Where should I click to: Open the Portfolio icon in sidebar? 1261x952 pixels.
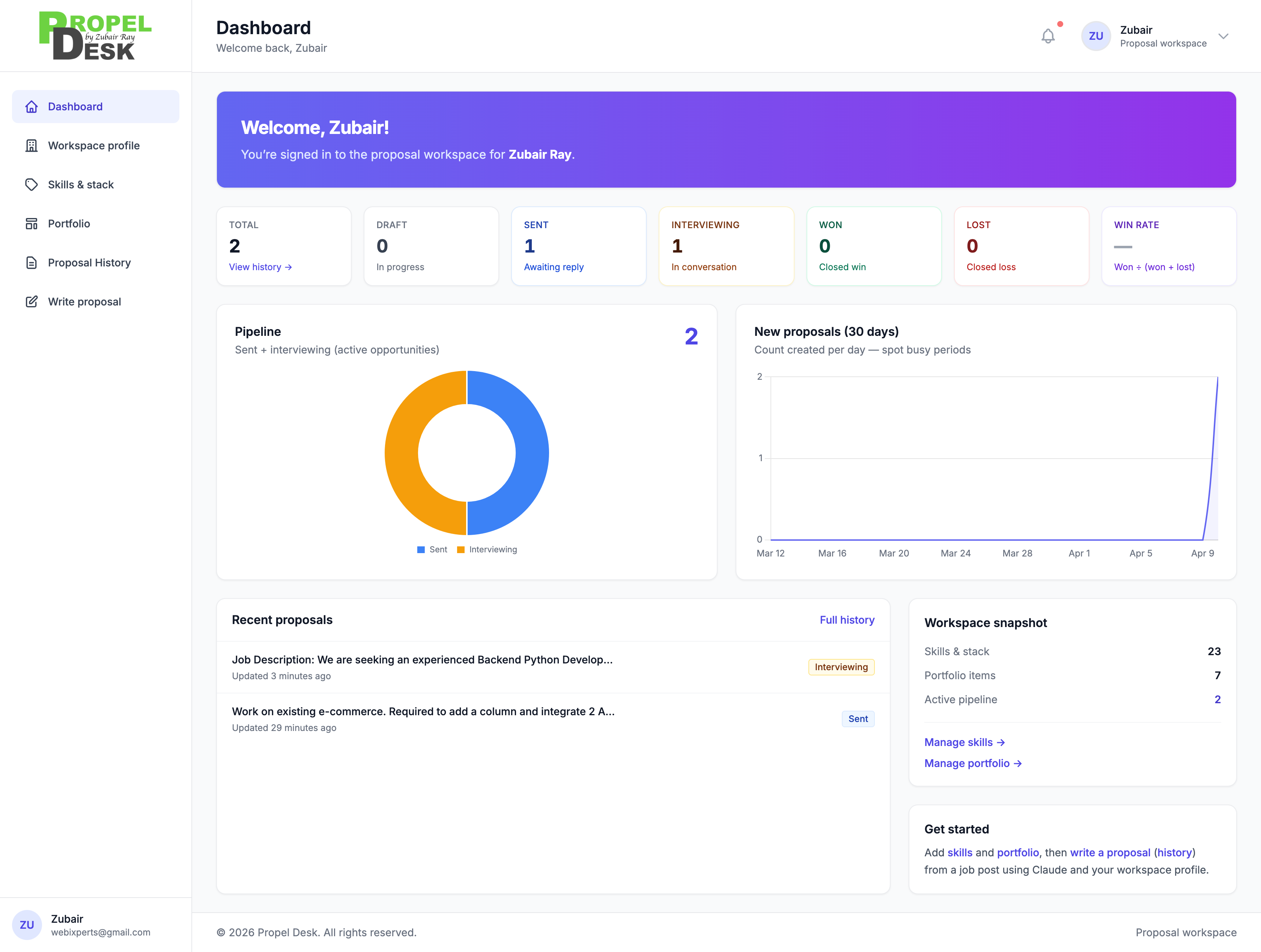[x=32, y=223]
